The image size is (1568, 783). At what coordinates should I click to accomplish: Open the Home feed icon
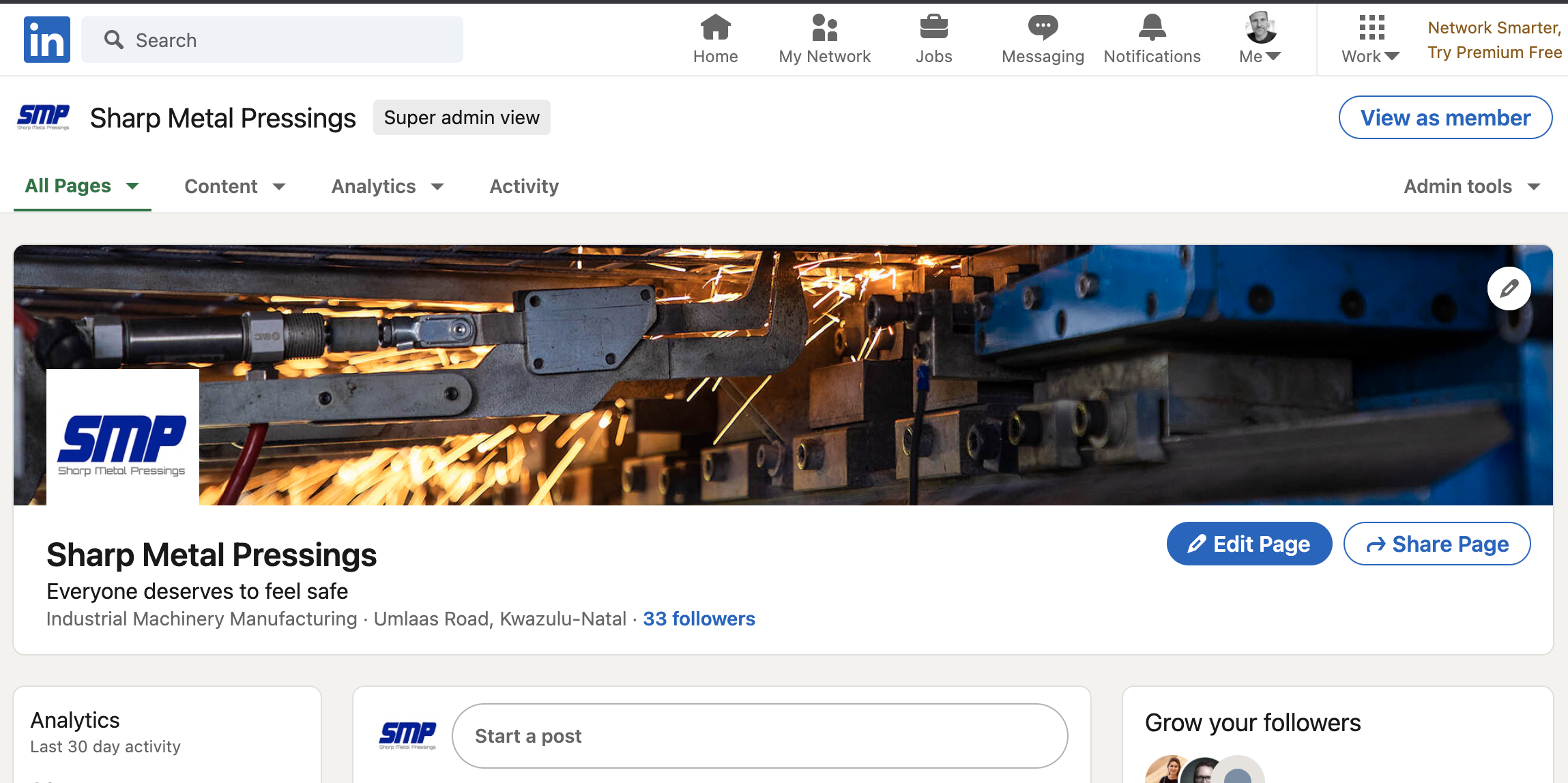pyautogui.click(x=715, y=39)
